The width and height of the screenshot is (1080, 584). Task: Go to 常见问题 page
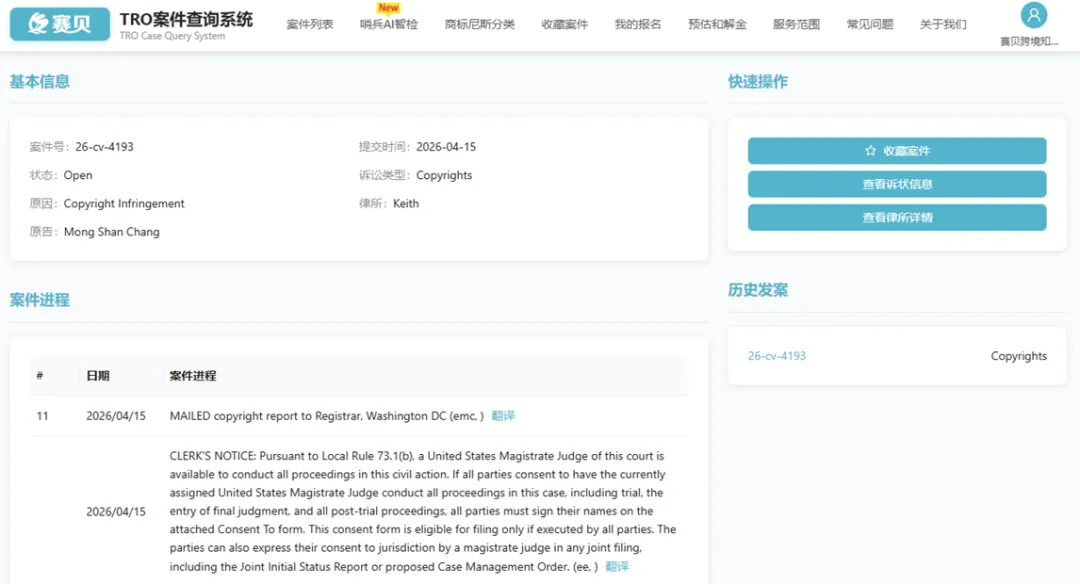tap(870, 24)
